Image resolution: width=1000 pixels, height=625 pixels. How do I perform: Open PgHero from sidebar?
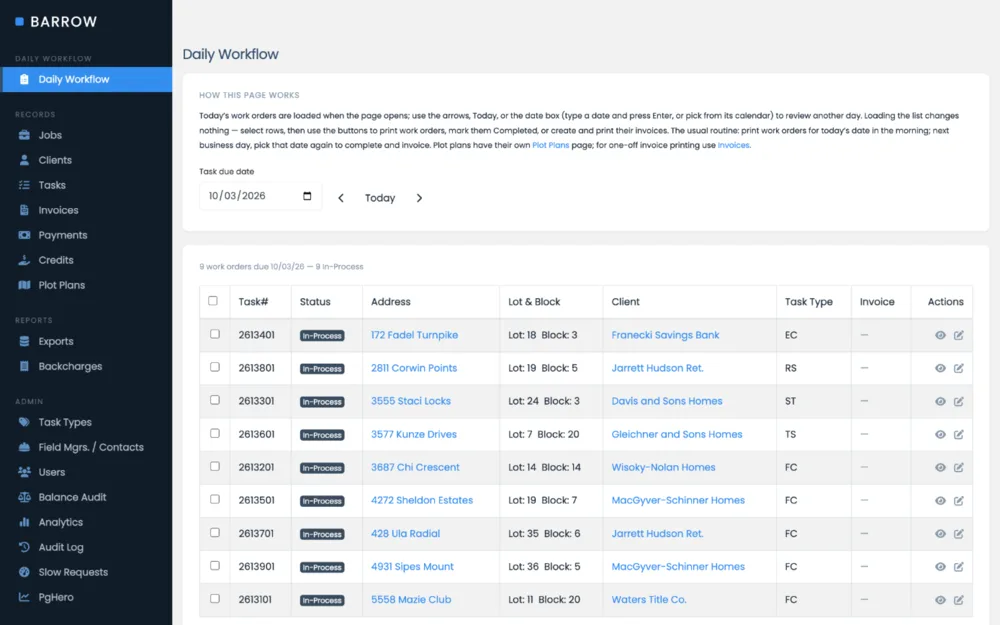tap(86, 598)
